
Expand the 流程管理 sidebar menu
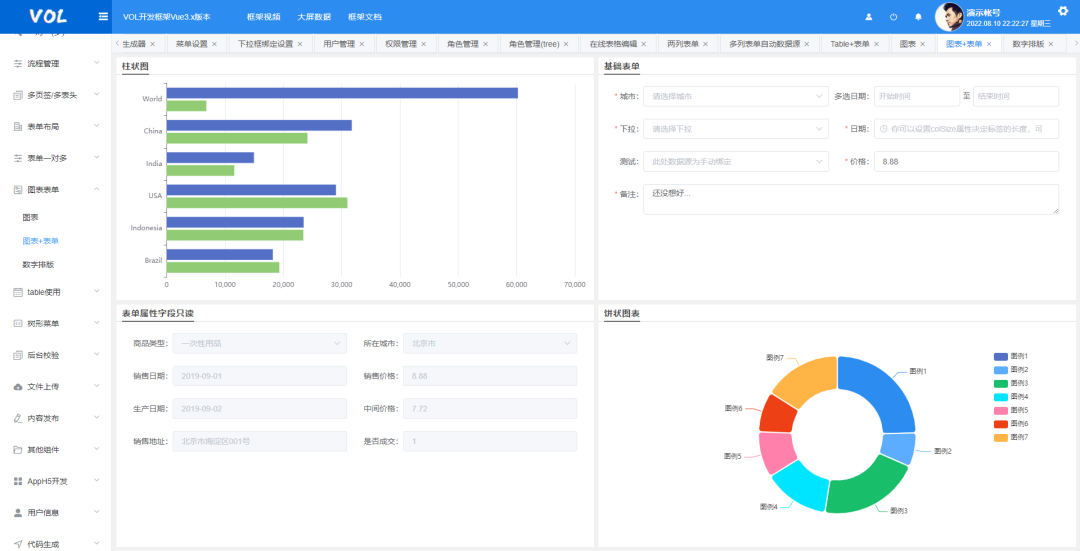pos(56,63)
